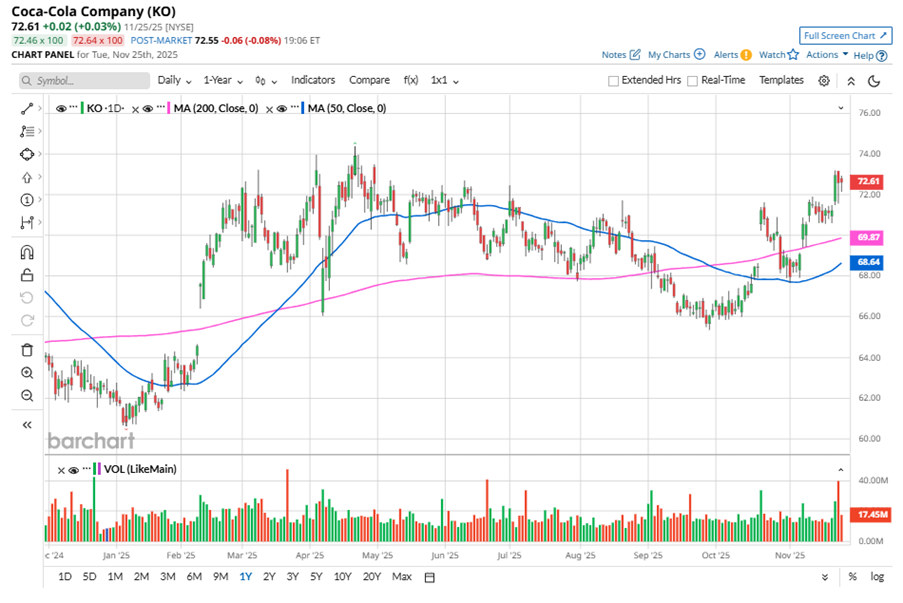Screen dimensions: 903x603
Task: Select the measure range tool icon
Action: tap(26, 222)
